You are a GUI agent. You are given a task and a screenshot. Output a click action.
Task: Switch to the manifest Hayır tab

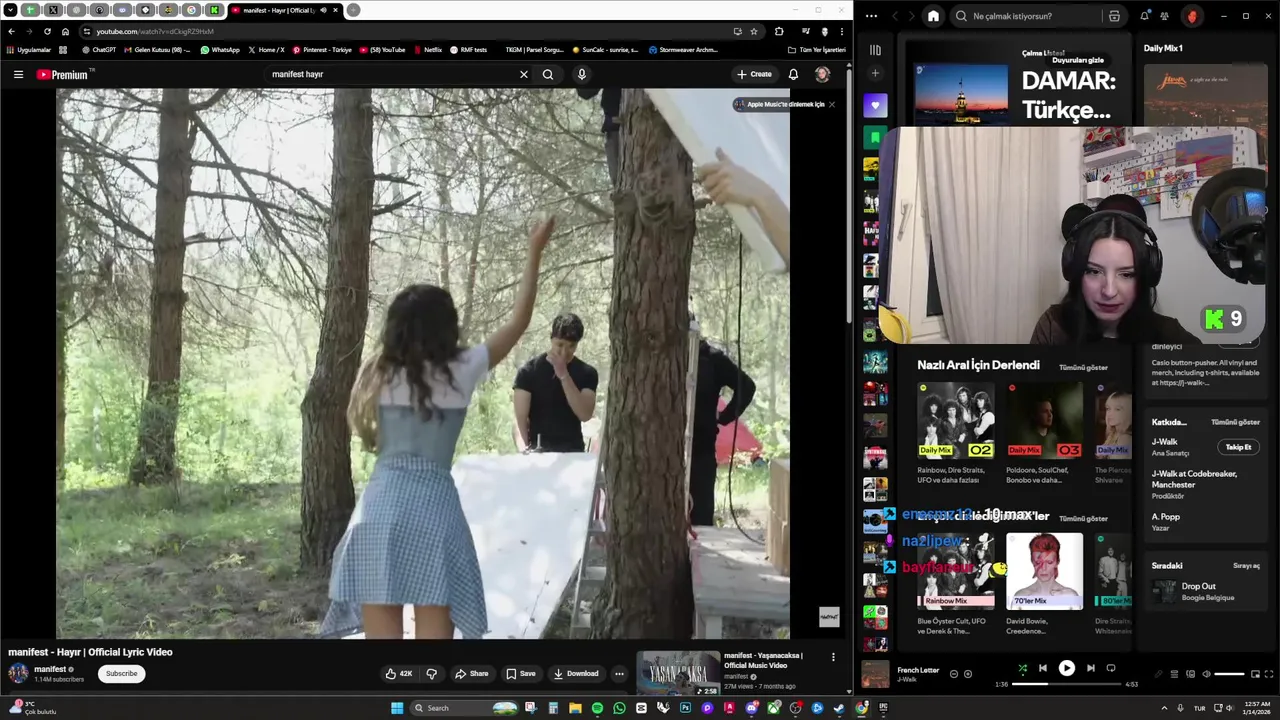pyautogui.click(x=285, y=10)
